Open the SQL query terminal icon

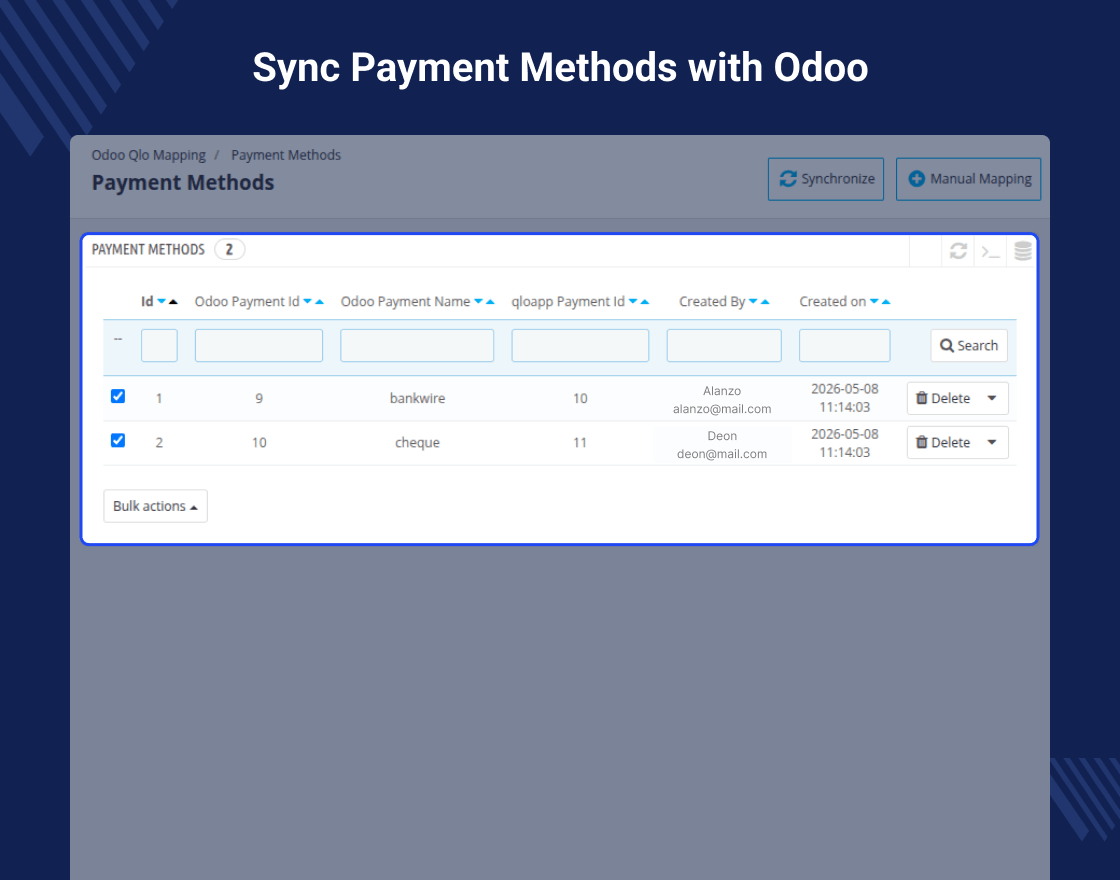[x=990, y=251]
